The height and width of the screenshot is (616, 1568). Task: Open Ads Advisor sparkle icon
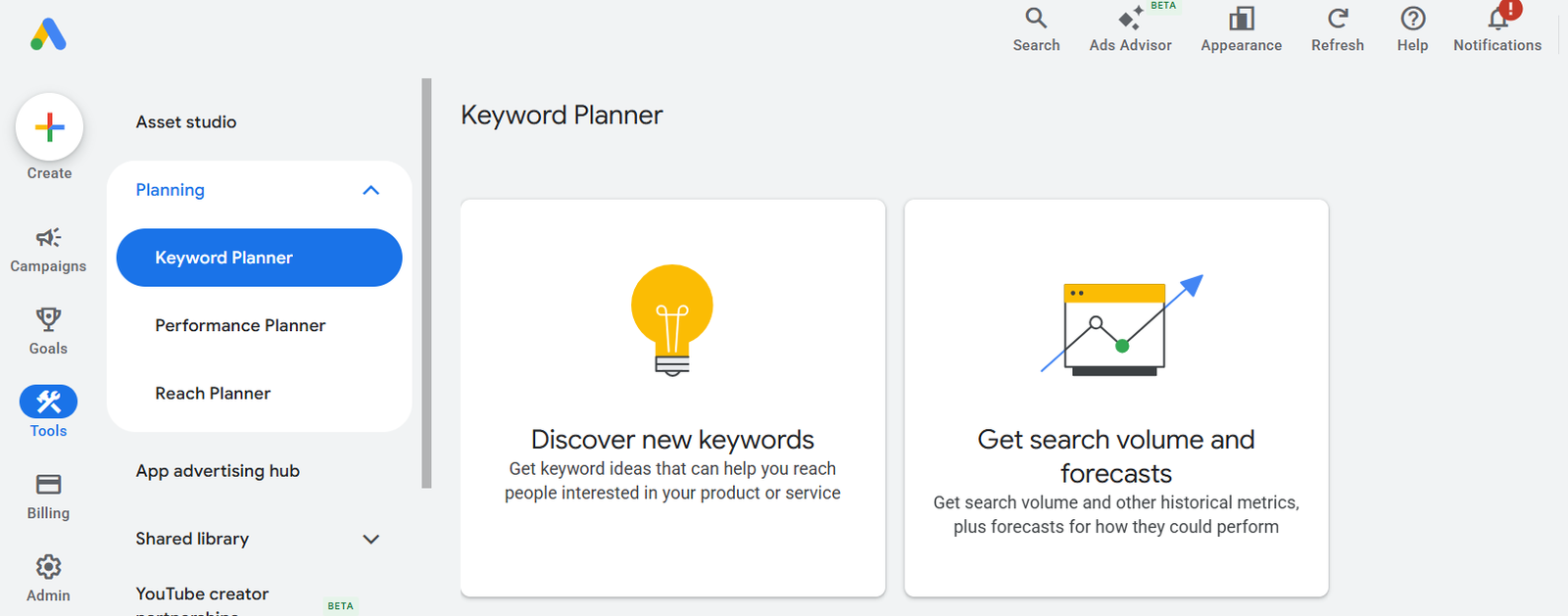coord(1130,18)
